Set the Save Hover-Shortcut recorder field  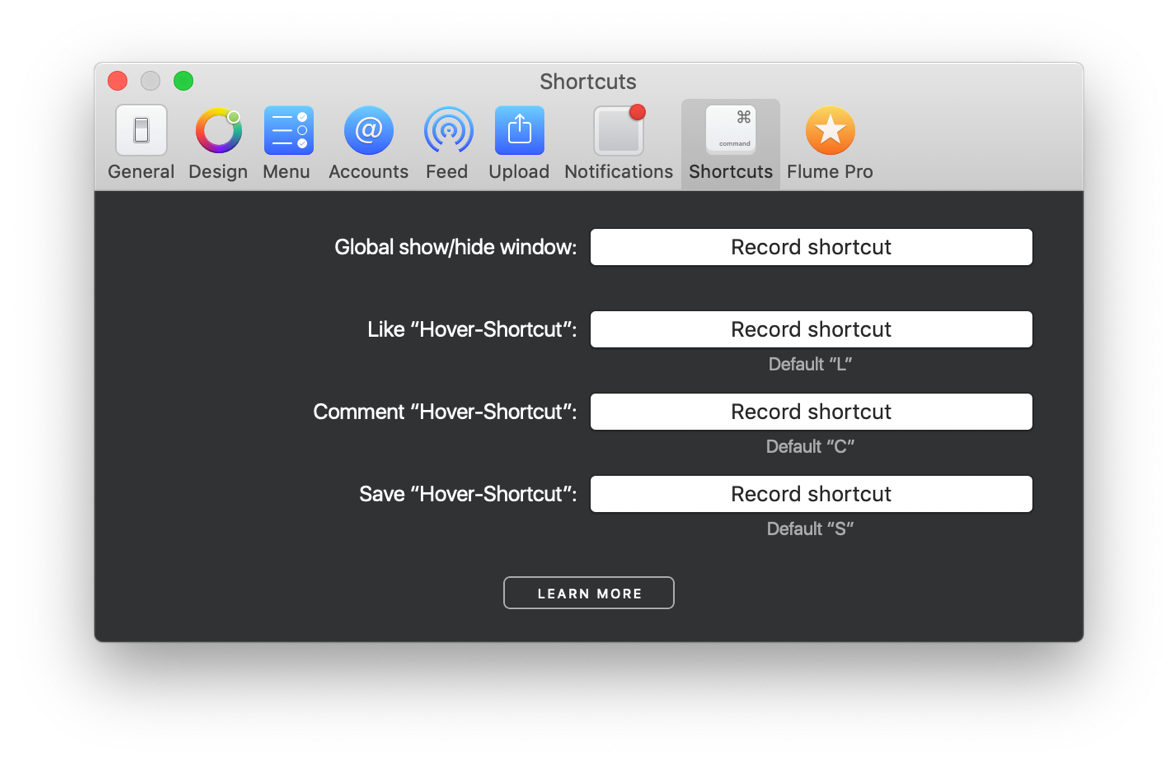811,494
